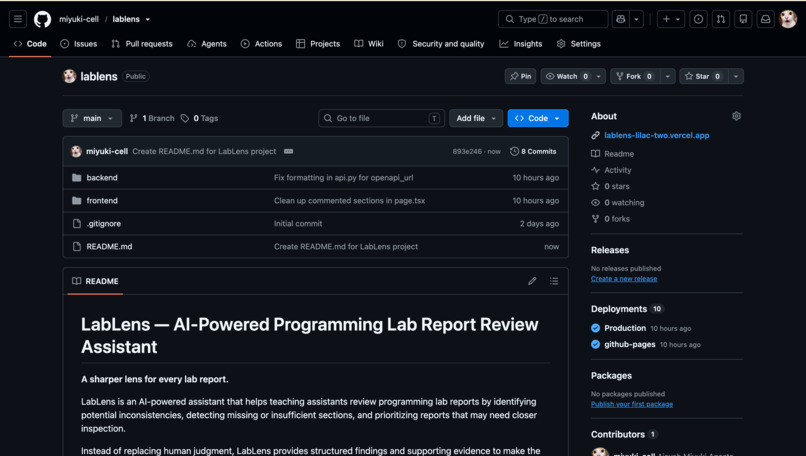Open the hamburger navigation menu
This screenshot has height=456, width=806.
[x=18, y=19]
